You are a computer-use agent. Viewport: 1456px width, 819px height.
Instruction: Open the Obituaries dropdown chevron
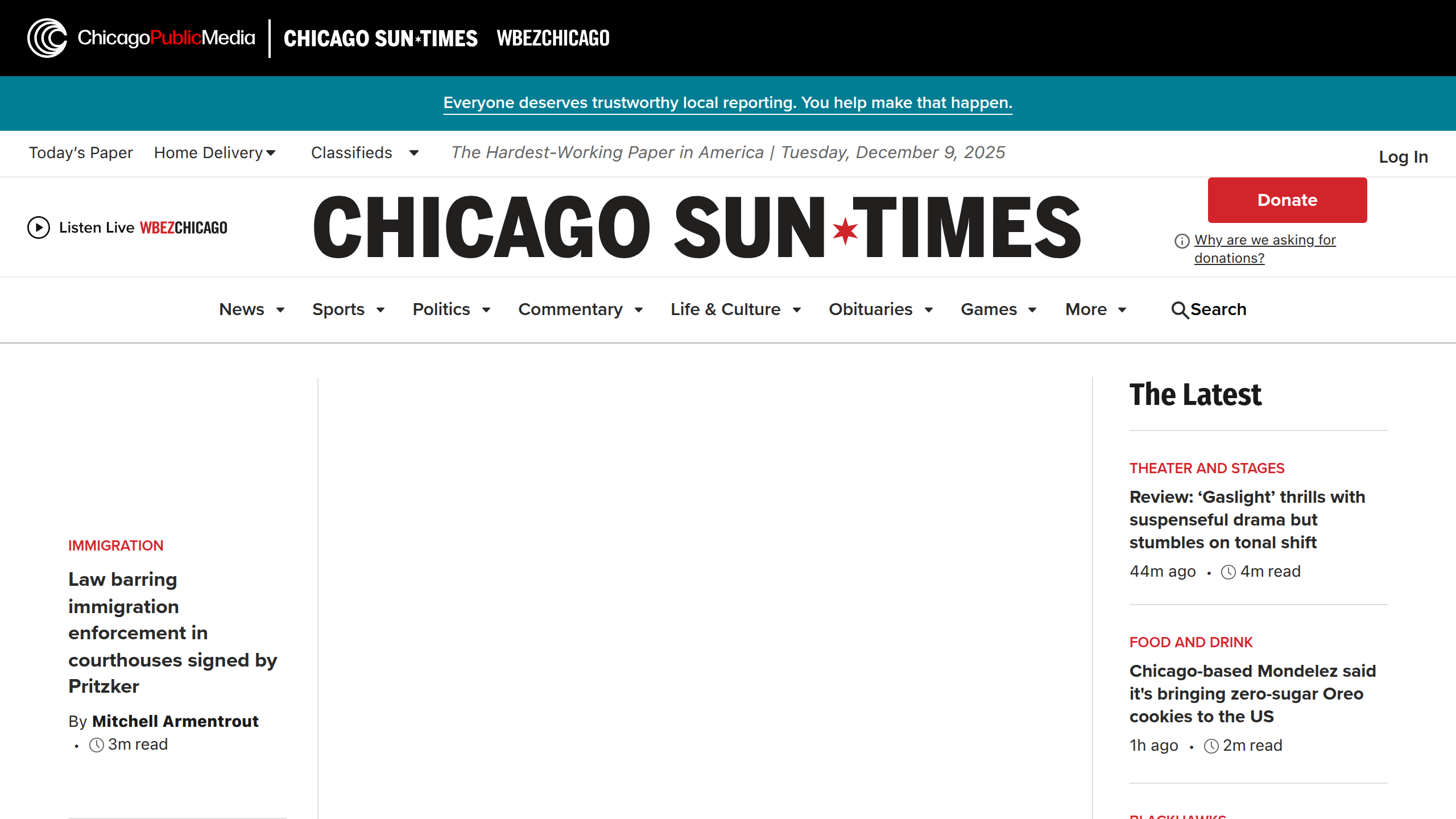point(928,311)
